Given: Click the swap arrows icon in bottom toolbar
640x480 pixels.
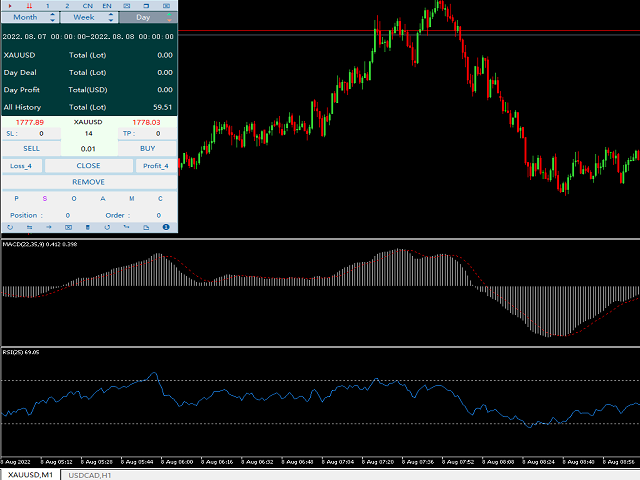Looking at the screenshot, I should pos(29,227).
